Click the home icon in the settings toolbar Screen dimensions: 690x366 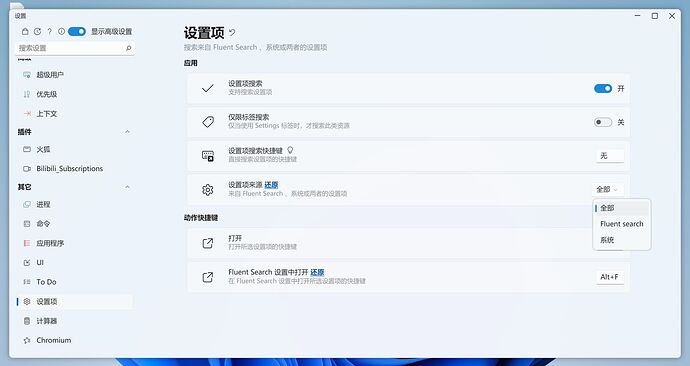point(25,32)
